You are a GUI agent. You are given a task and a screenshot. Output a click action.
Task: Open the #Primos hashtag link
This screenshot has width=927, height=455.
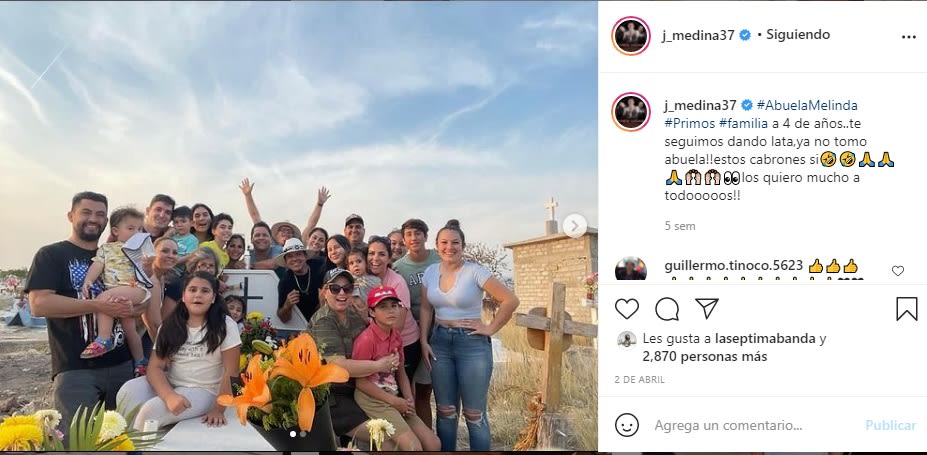689,124
